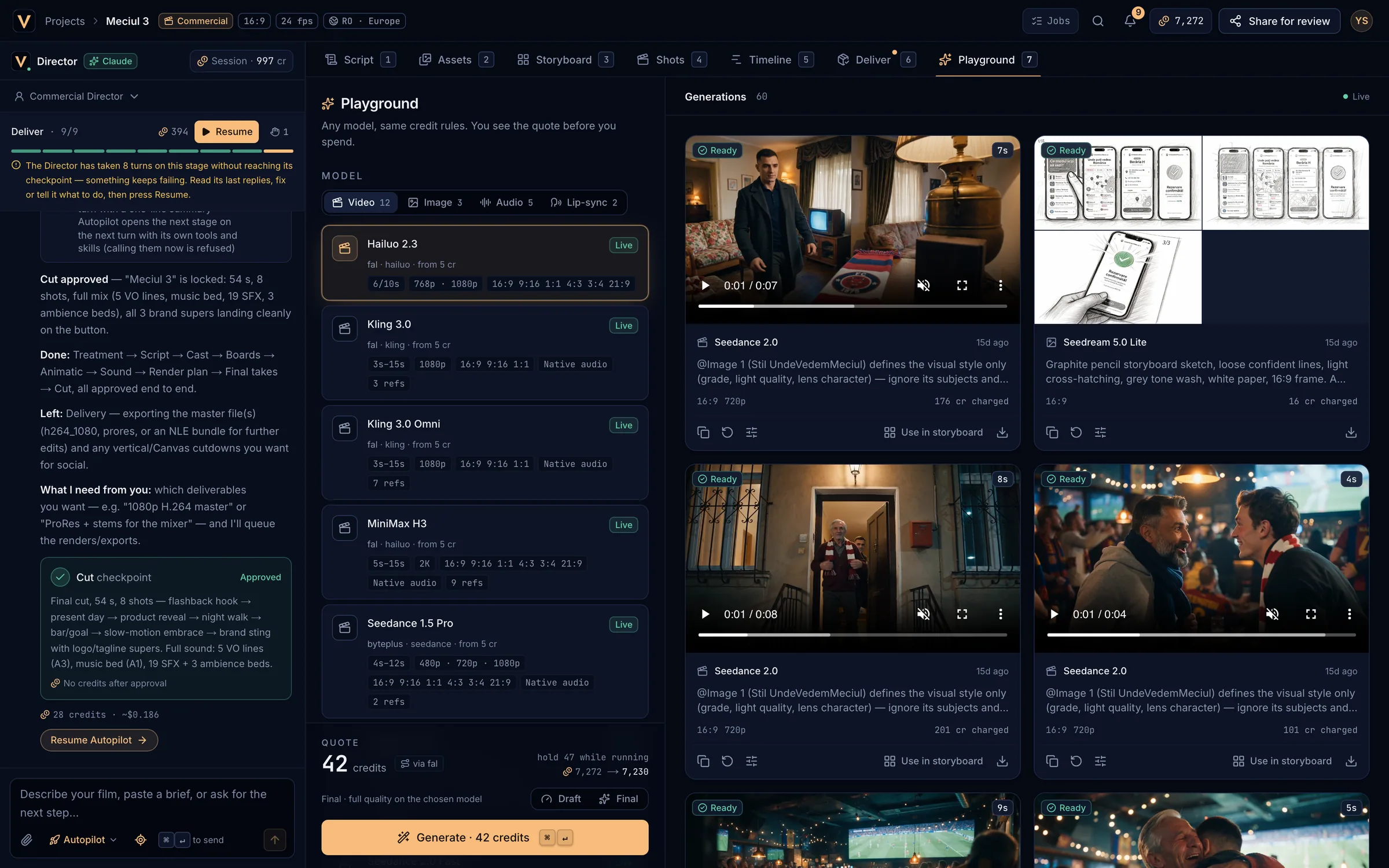
Task: Open the 24 fps project setting
Action: 297,21
